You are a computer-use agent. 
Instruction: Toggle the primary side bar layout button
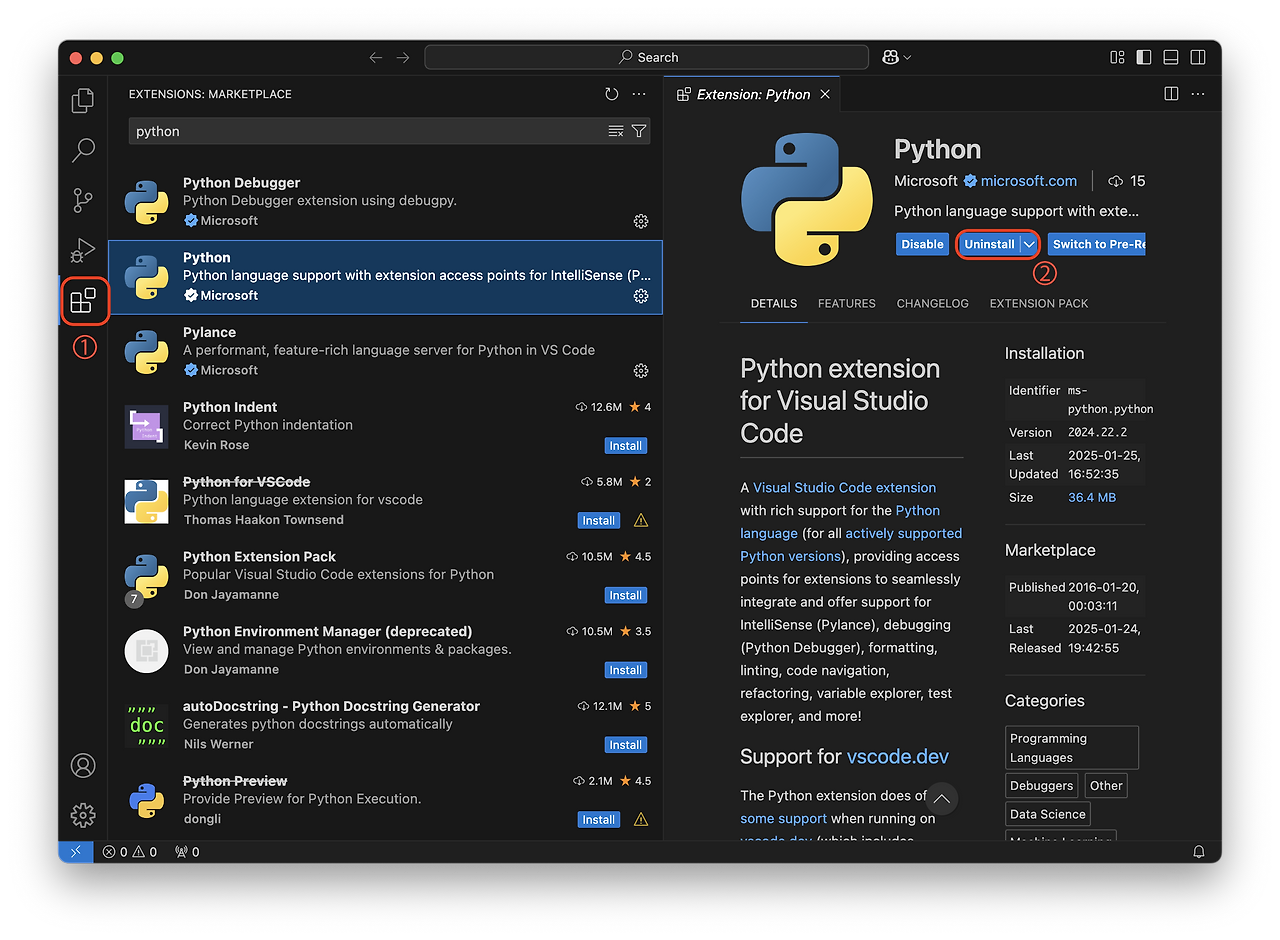pos(1144,57)
